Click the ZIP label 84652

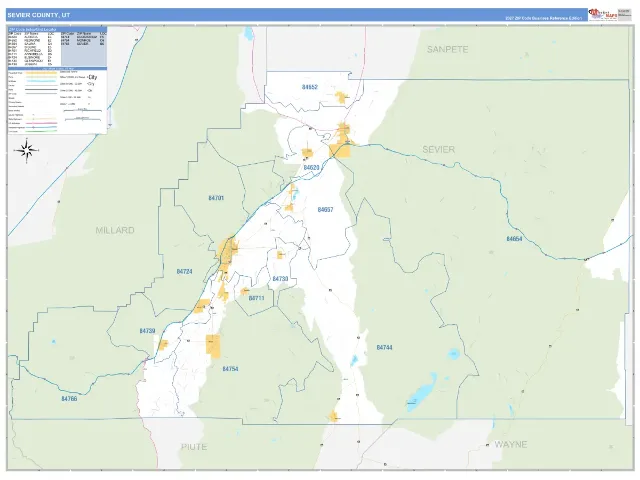[x=310, y=87]
